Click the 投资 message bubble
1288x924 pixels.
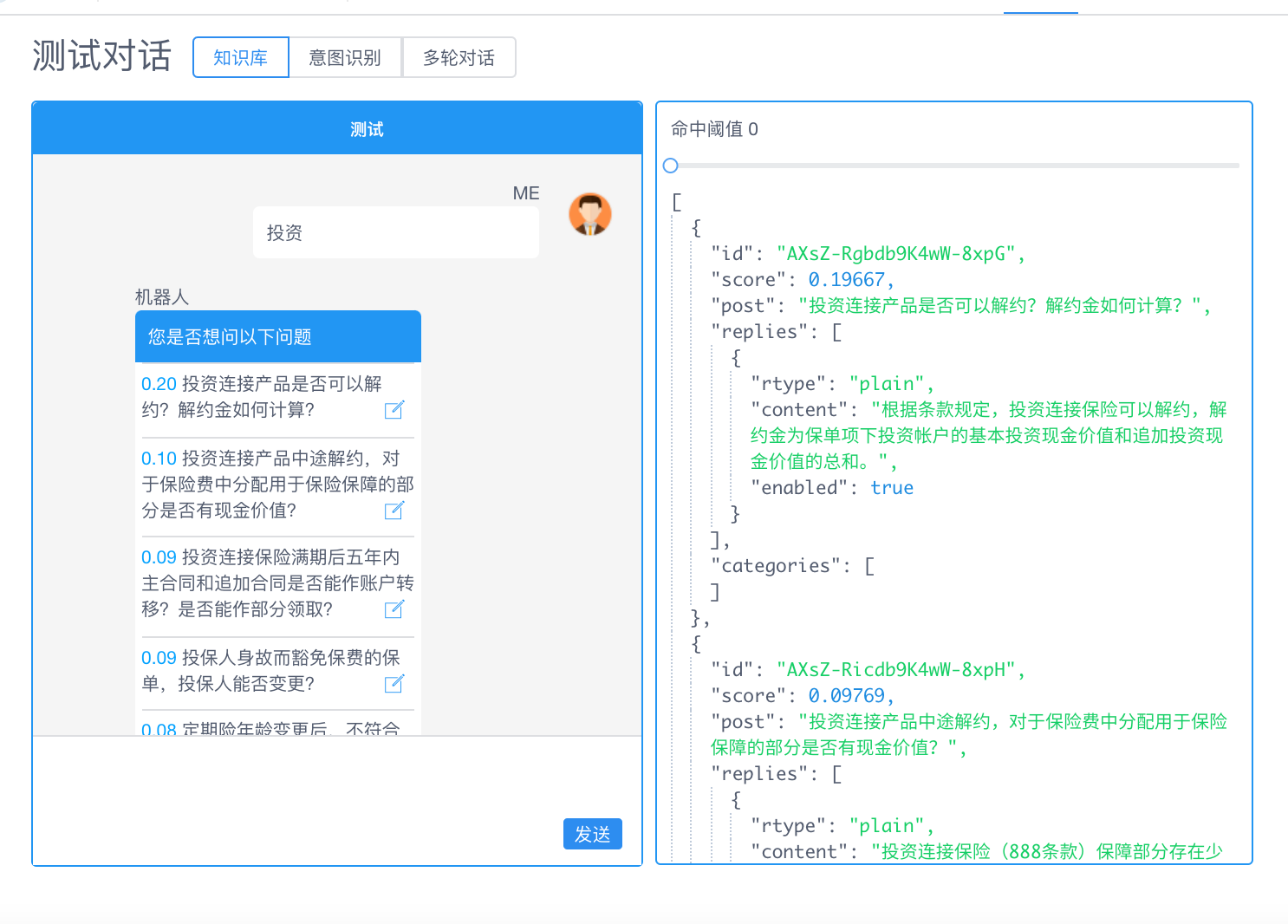pos(396,232)
